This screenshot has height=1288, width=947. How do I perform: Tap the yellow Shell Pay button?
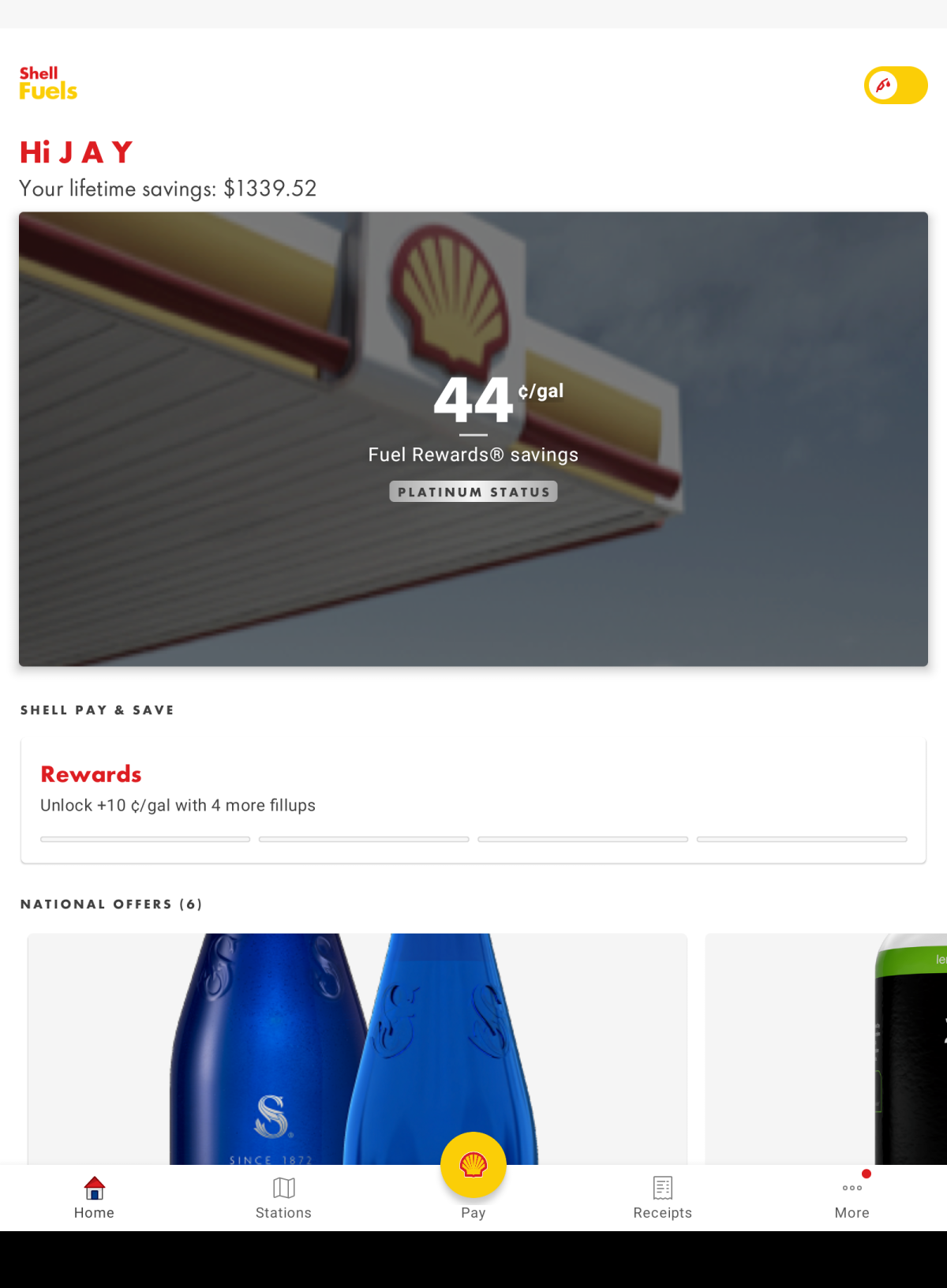473,1165
